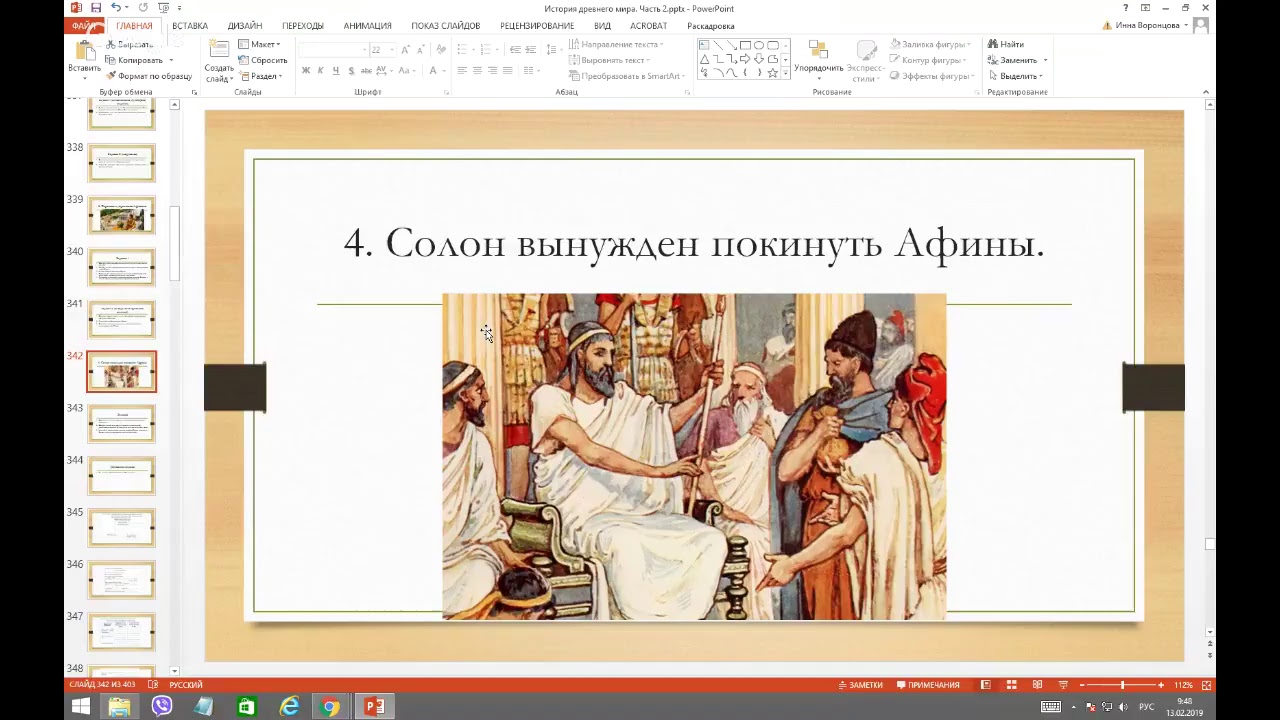Image resolution: width=1280 pixels, height=720 pixels.
Task: Open the Windows Start menu
Action: pyautogui.click(x=80, y=707)
